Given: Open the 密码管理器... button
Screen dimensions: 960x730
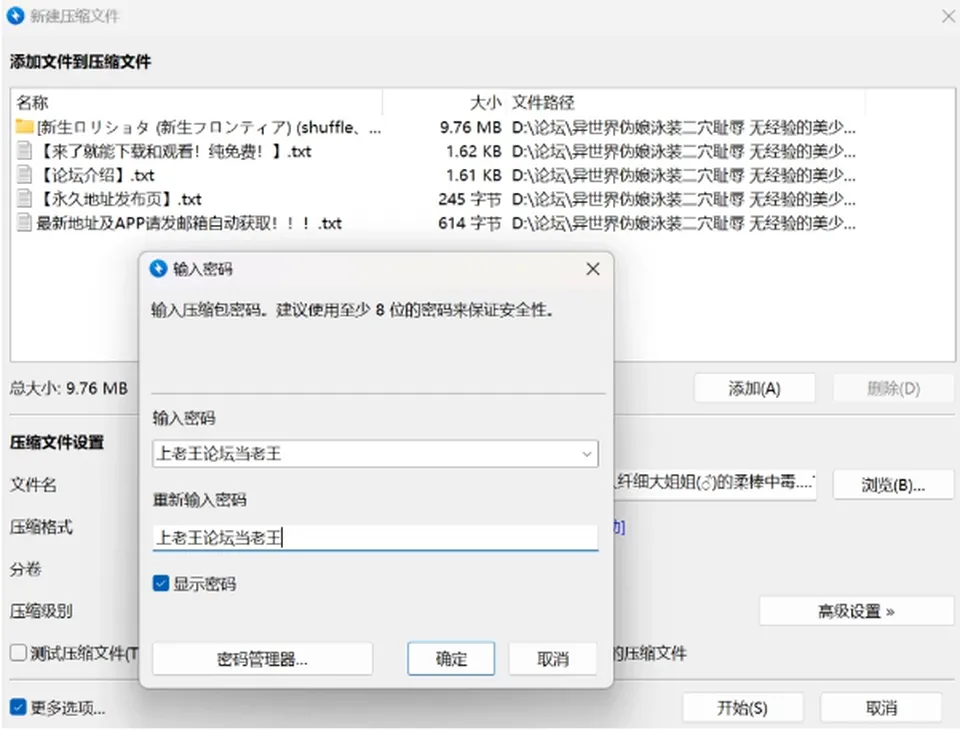Looking at the screenshot, I should pos(262,659).
